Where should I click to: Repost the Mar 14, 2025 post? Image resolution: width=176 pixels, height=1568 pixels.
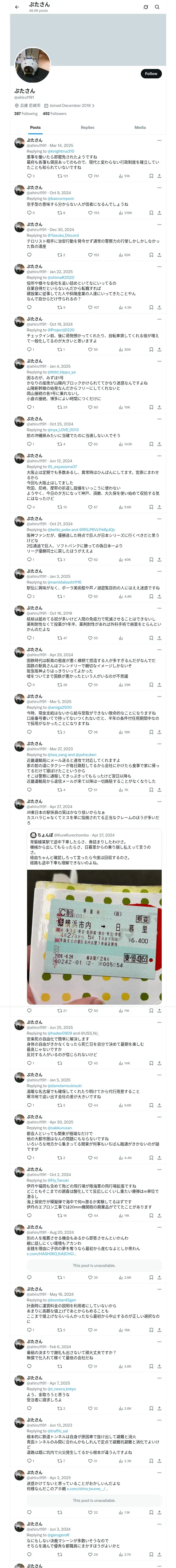[59, 176]
